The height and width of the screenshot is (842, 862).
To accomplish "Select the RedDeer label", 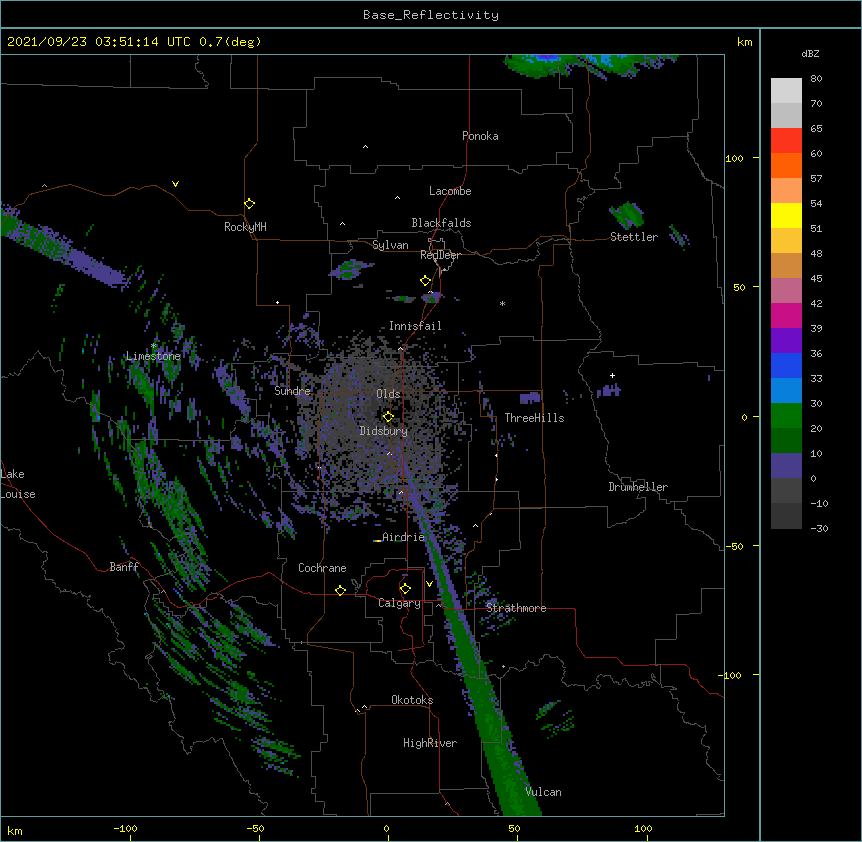I will [440, 255].
